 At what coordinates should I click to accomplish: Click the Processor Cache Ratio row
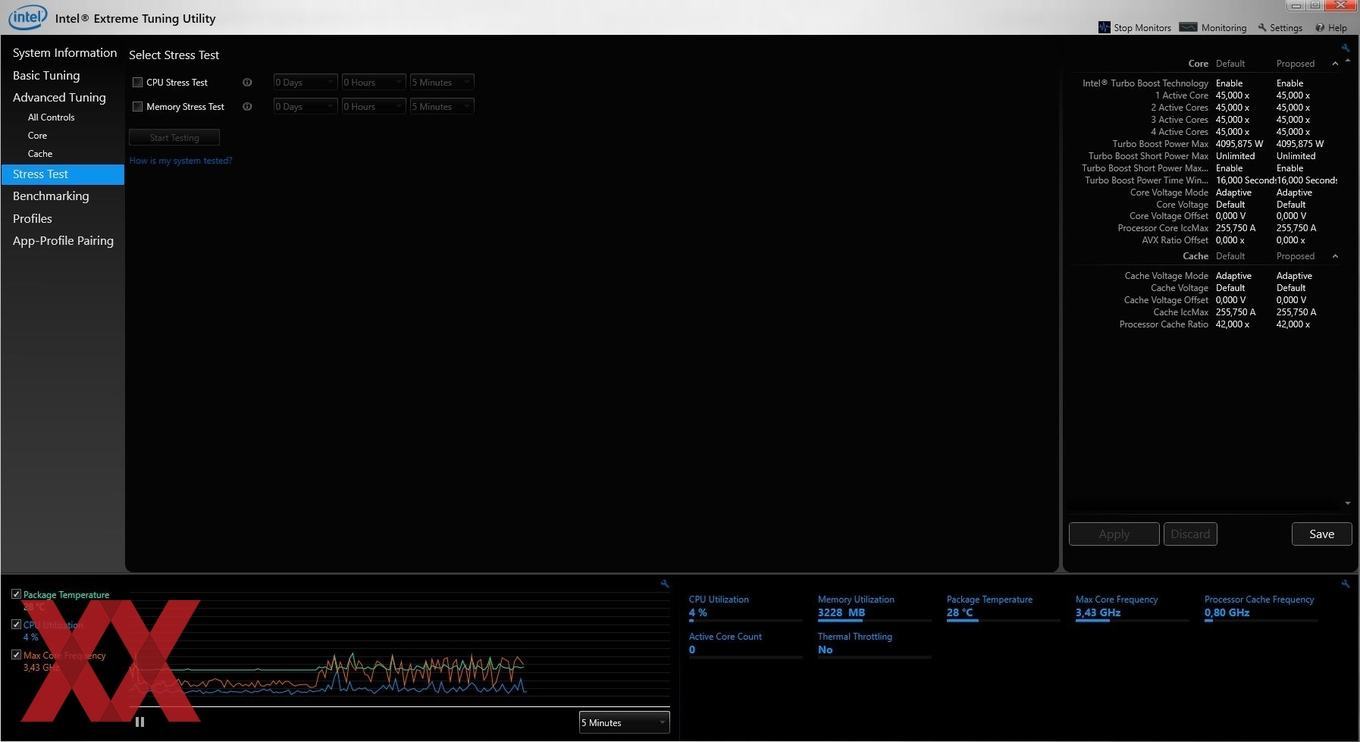tap(1203, 324)
